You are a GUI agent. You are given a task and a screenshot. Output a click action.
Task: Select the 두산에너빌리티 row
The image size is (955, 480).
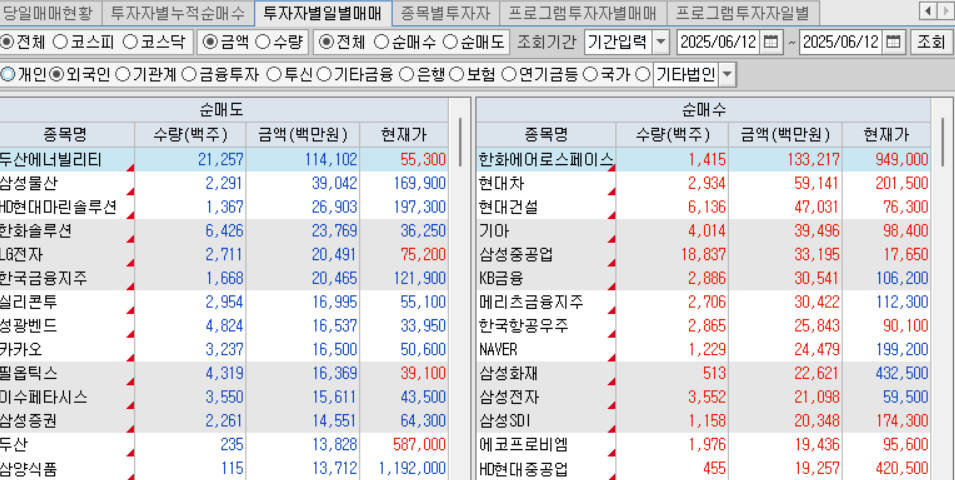click(224, 160)
